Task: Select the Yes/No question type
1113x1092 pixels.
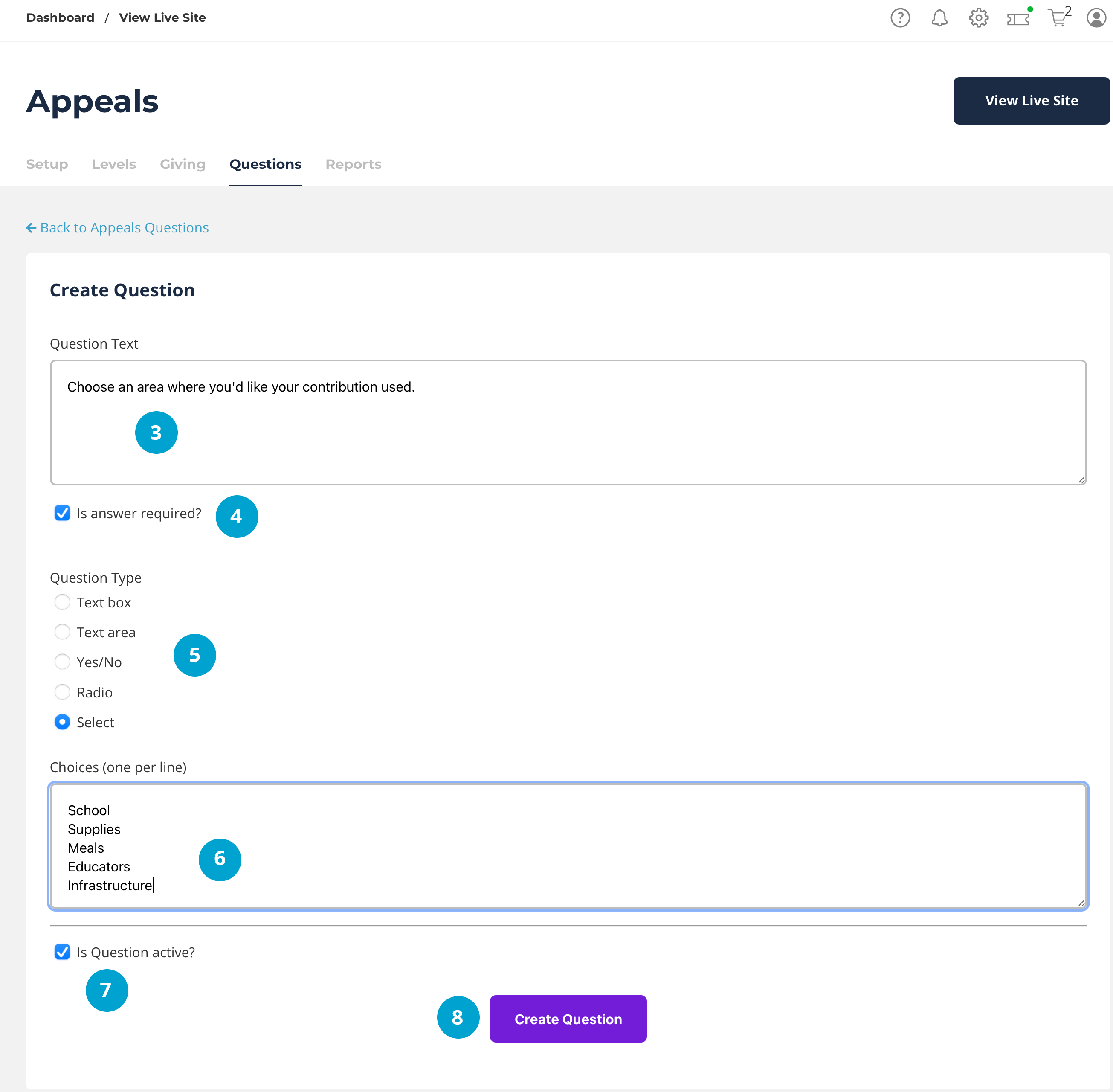Action: [x=63, y=662]
